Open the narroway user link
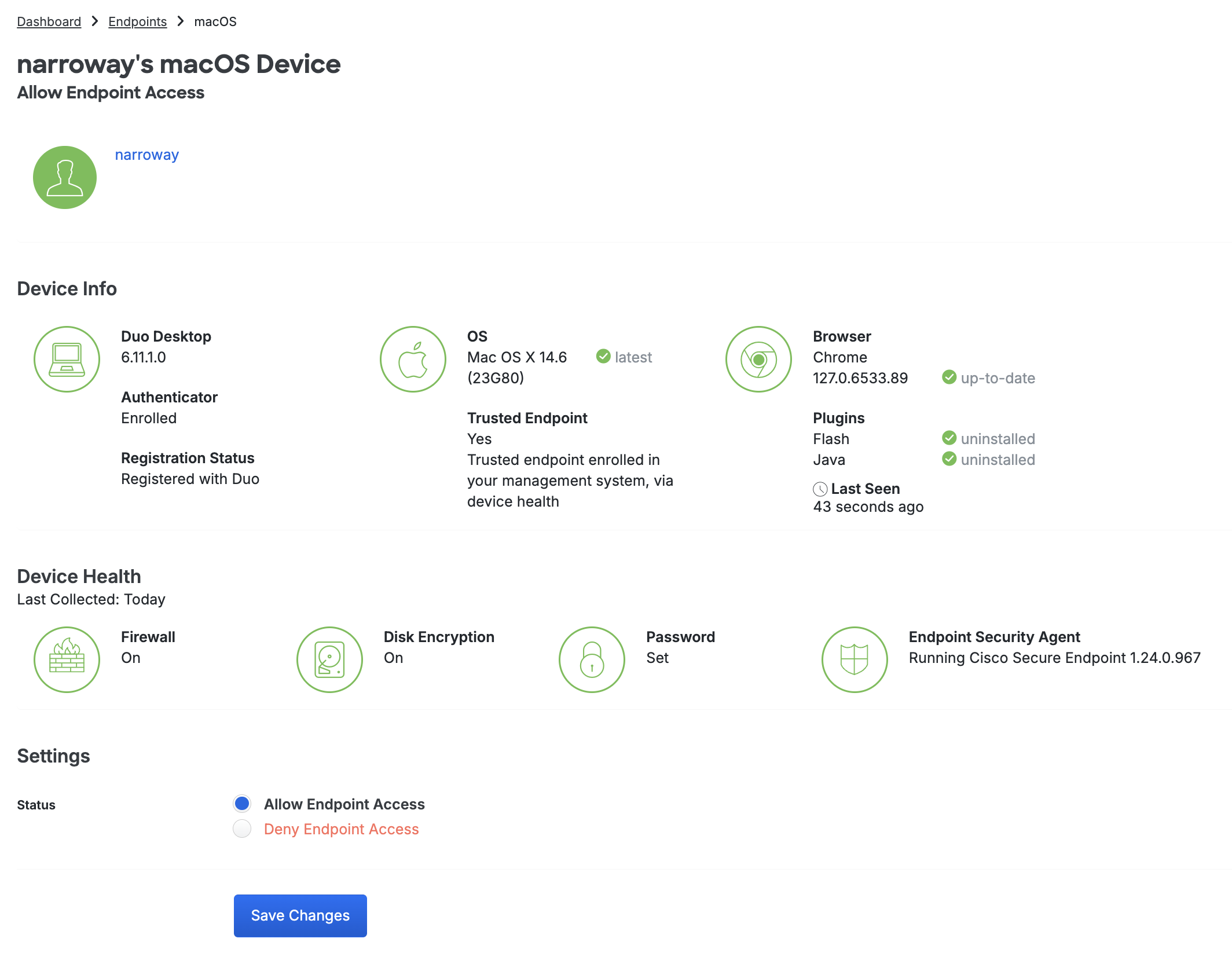The height and width of the screenshot is (953, 1232). [146, 155]
